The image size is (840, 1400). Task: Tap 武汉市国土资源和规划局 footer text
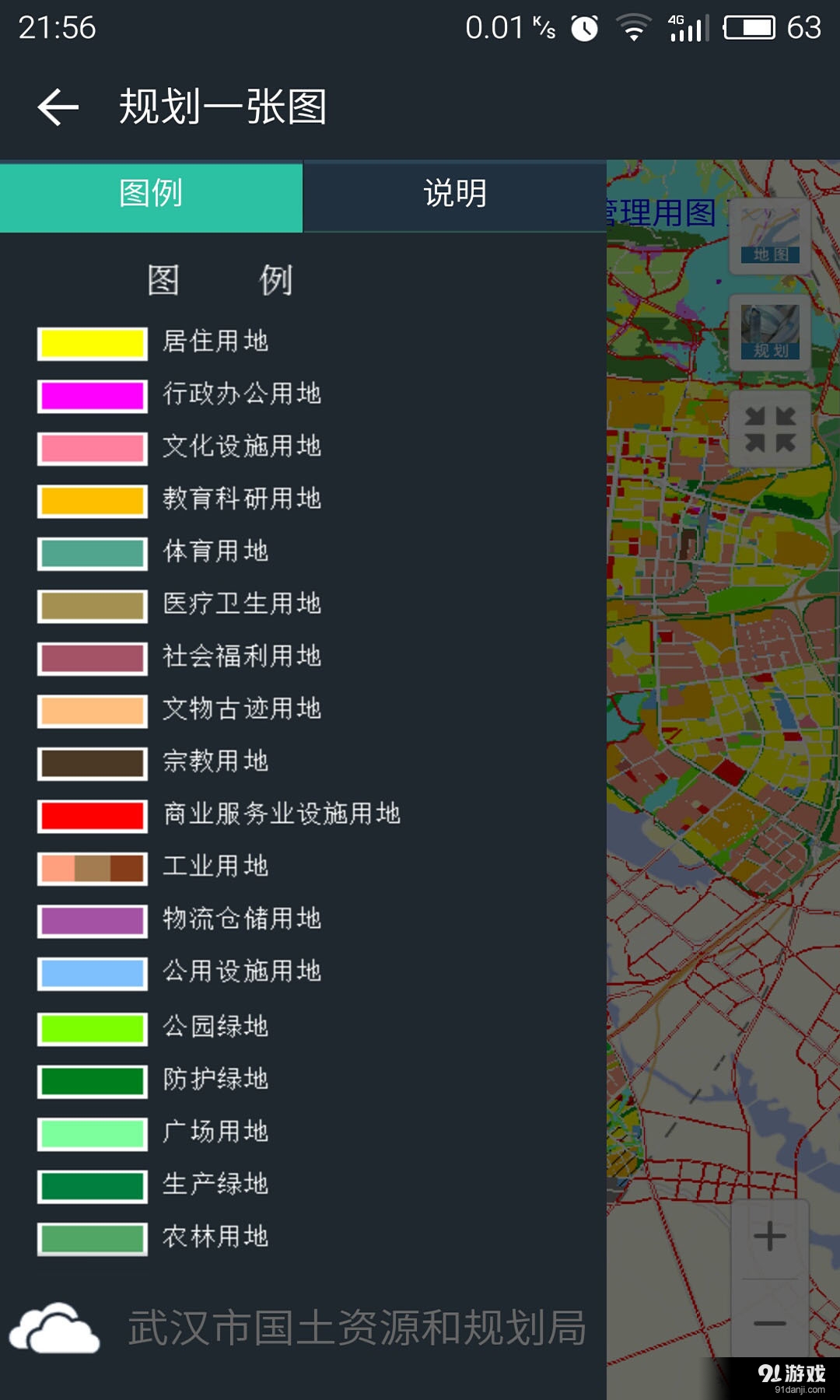point(357,1328)
